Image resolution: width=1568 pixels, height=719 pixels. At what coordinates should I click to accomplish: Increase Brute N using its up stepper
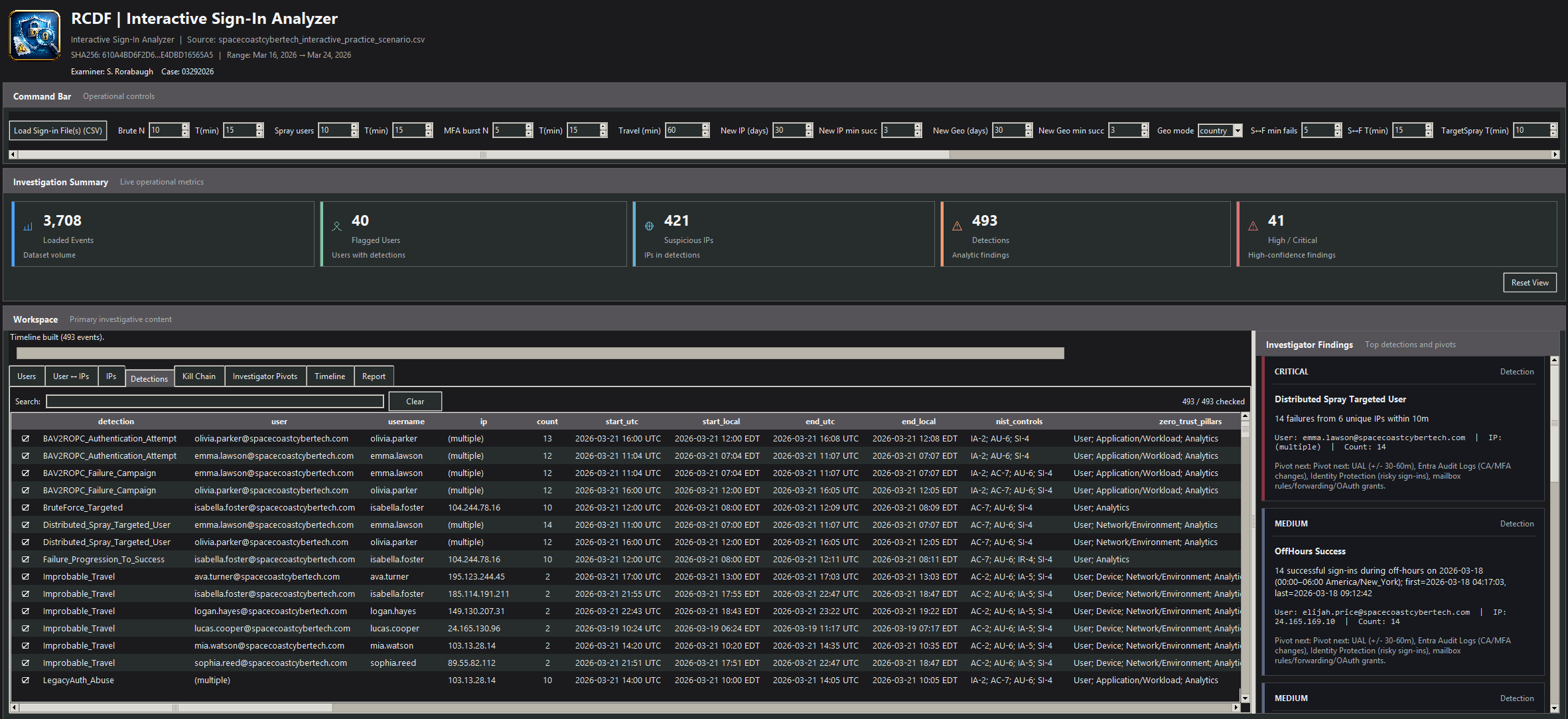(x=184, y=127)
